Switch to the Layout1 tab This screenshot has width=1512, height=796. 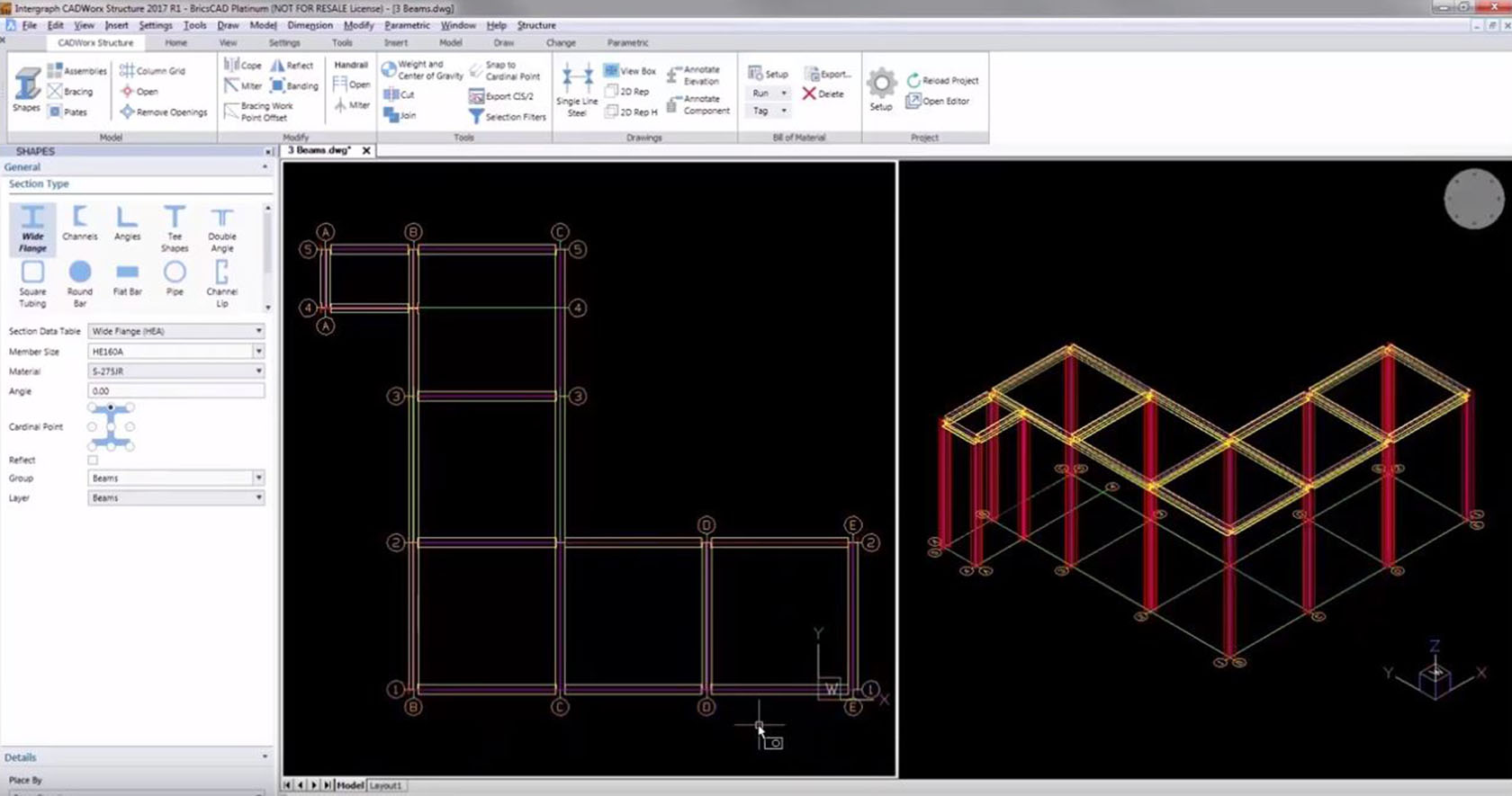(385, 785)
